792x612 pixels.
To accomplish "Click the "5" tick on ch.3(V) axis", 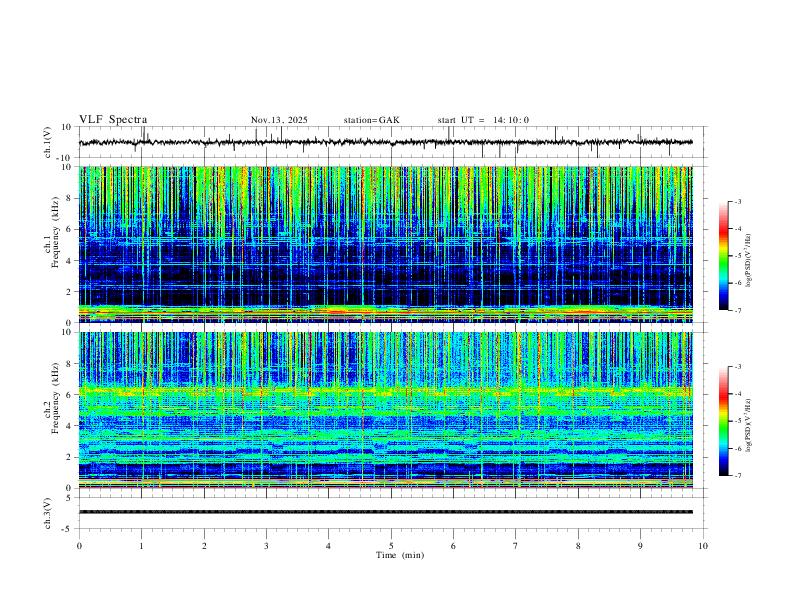I will (x=70, y=498).
